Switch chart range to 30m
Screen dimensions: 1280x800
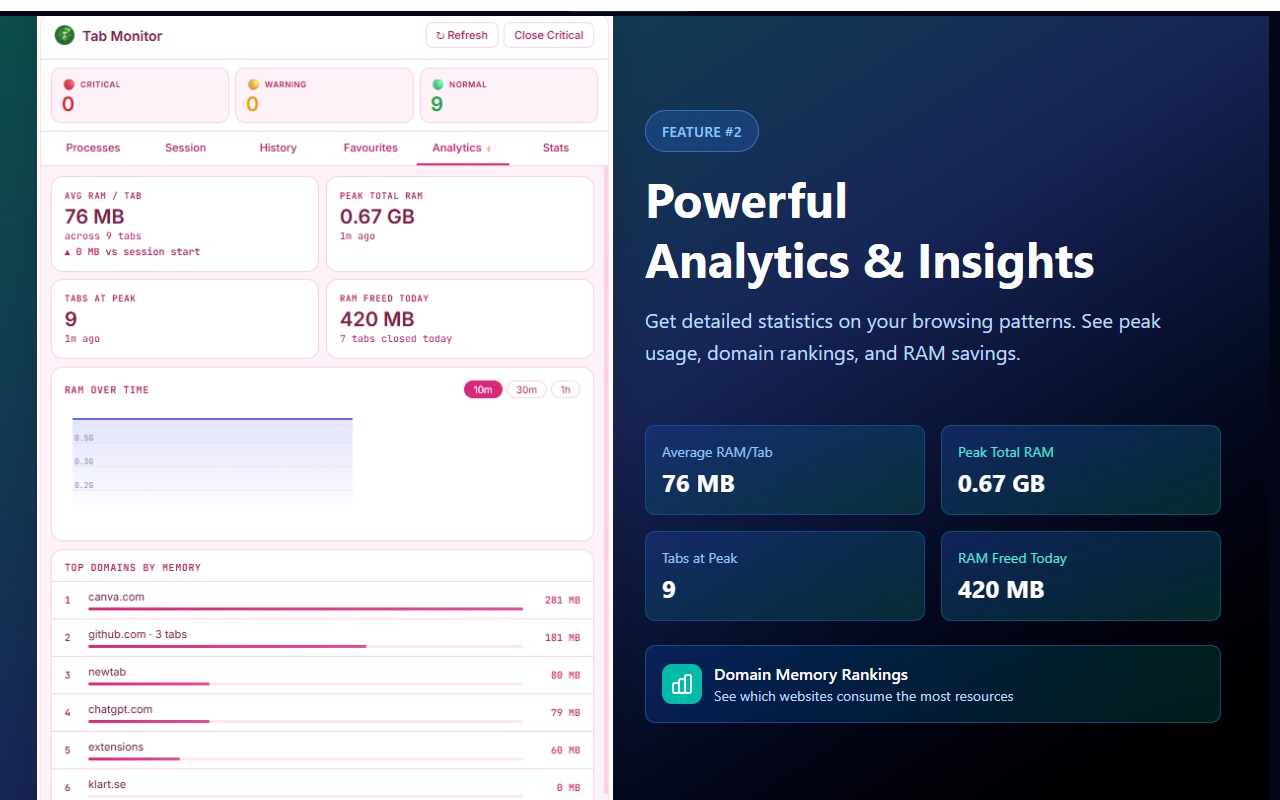pos(527,390)
